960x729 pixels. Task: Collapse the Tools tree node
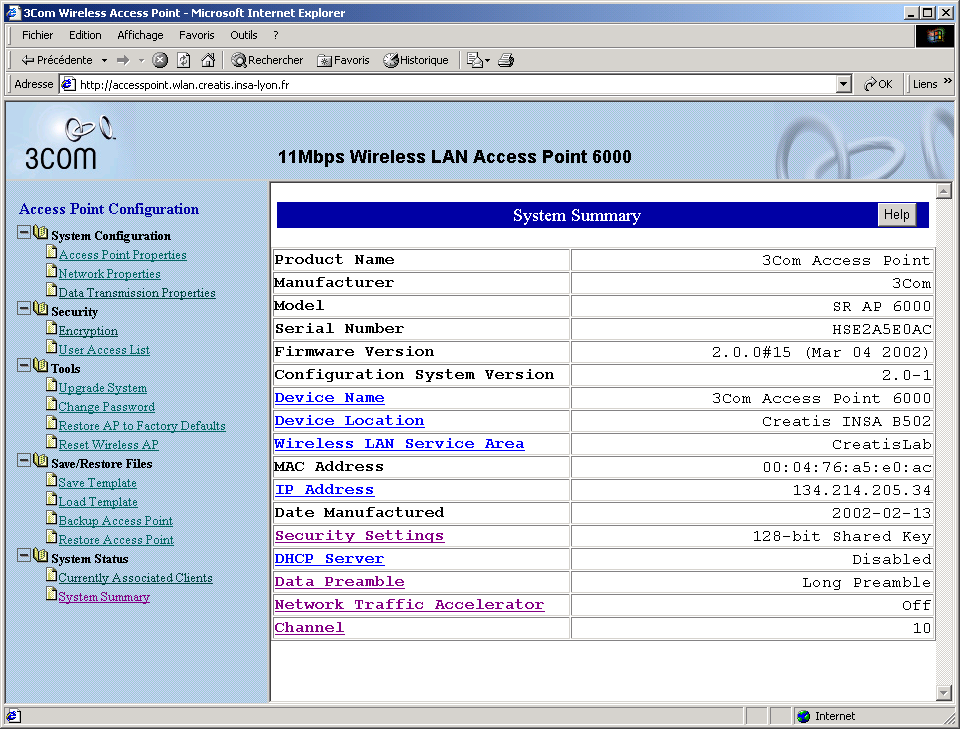[23, 365]
